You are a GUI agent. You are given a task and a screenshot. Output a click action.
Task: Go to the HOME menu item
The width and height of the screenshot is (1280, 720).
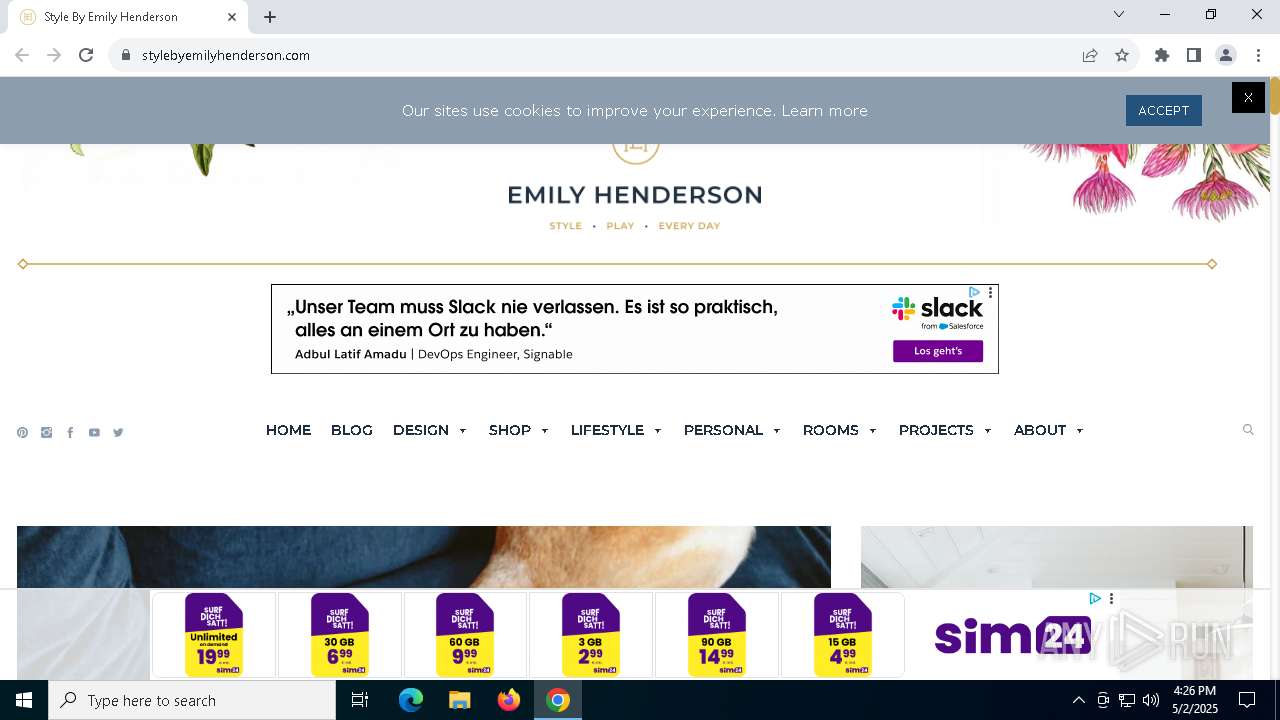coord(288,430)
